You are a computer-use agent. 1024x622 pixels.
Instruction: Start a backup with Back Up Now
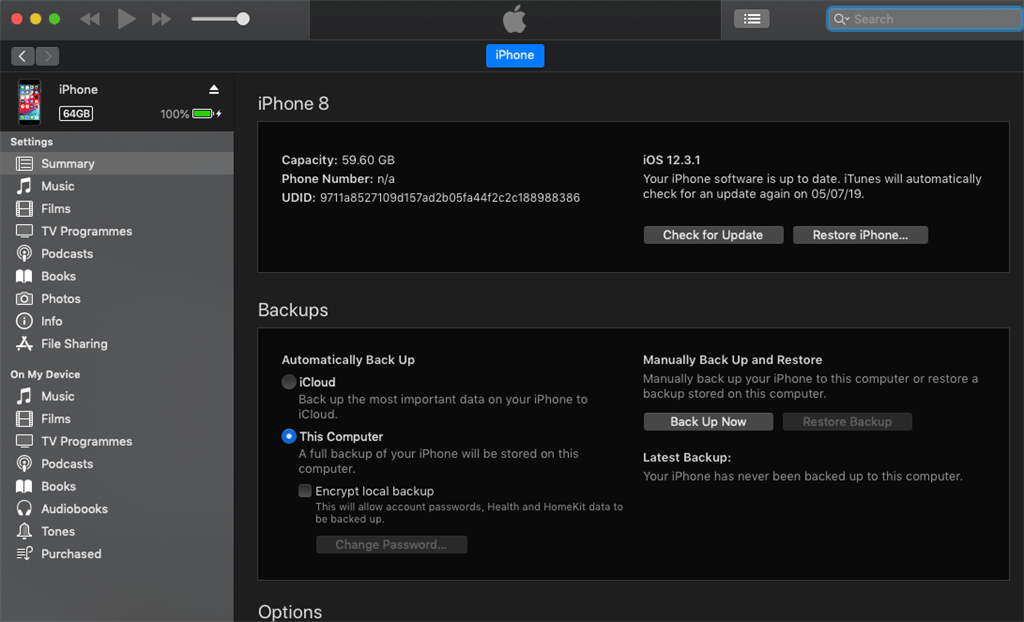pos(708,421)
